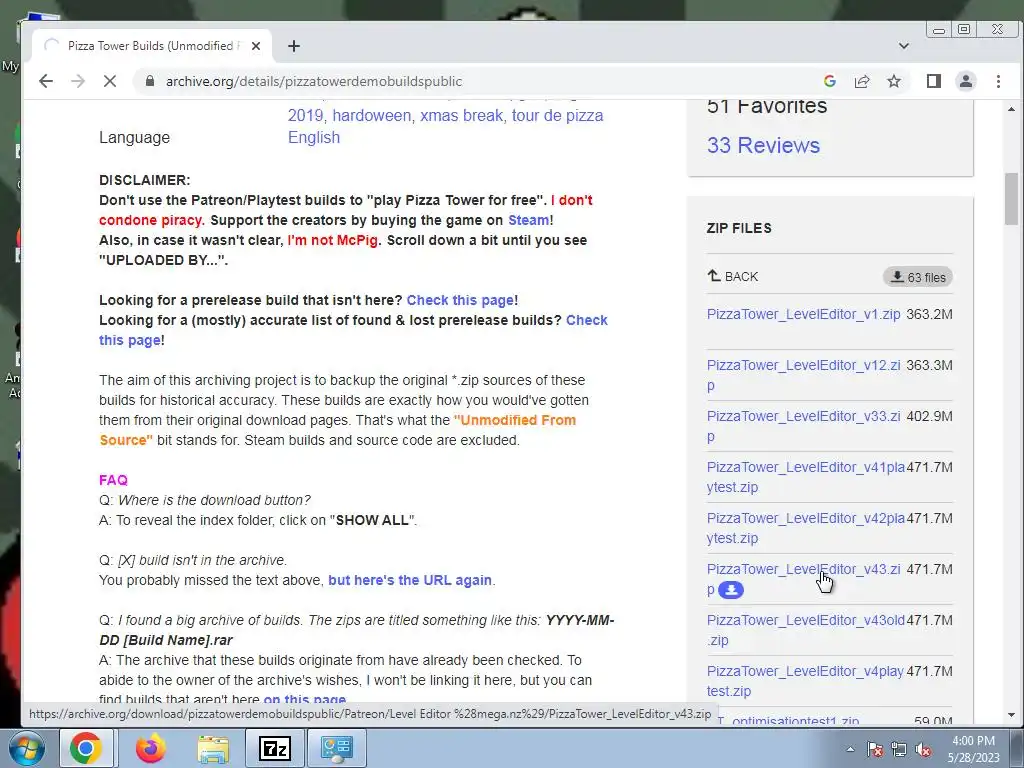This screenshot has height=768, width=1024.
Task: Open the control panel taskbar icon
Action: [x=336, y=748]
